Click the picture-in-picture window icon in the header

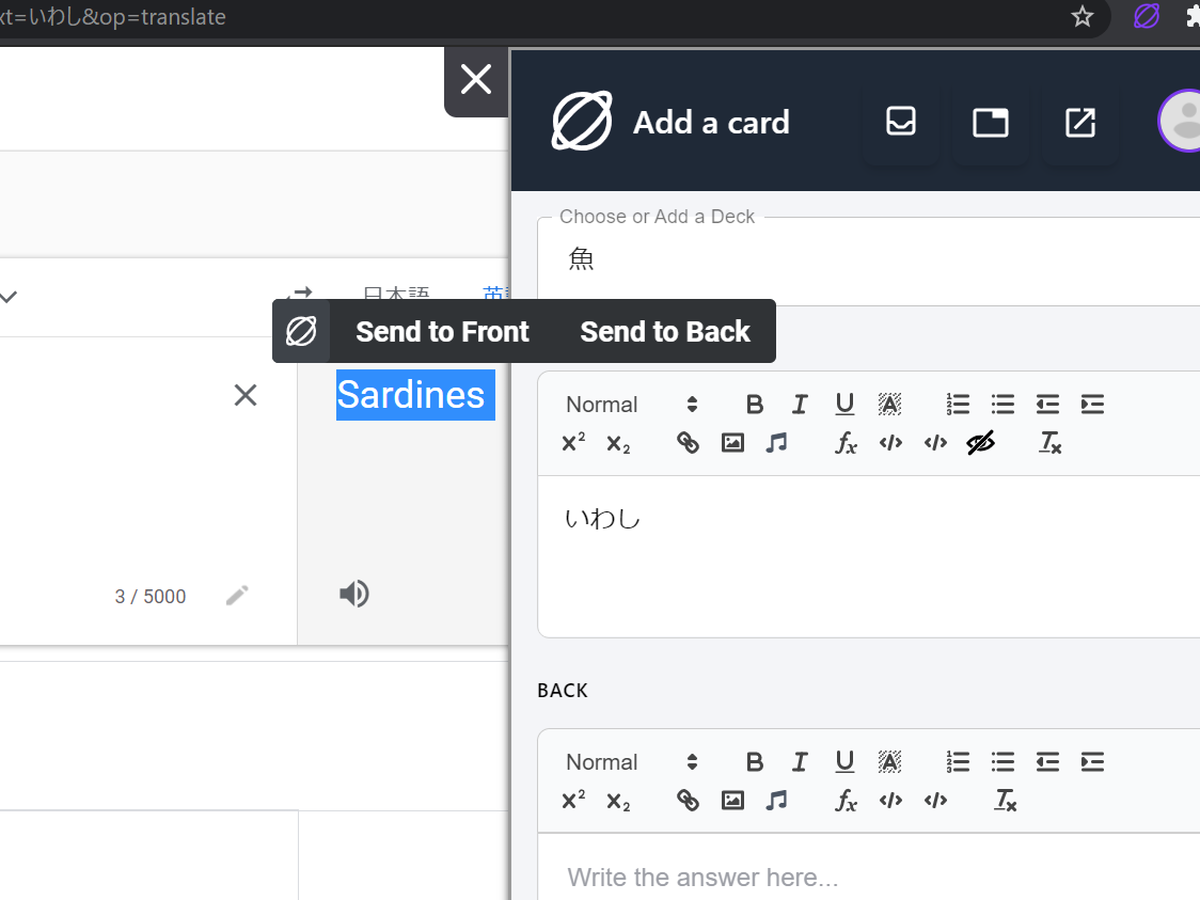[990, 122]
